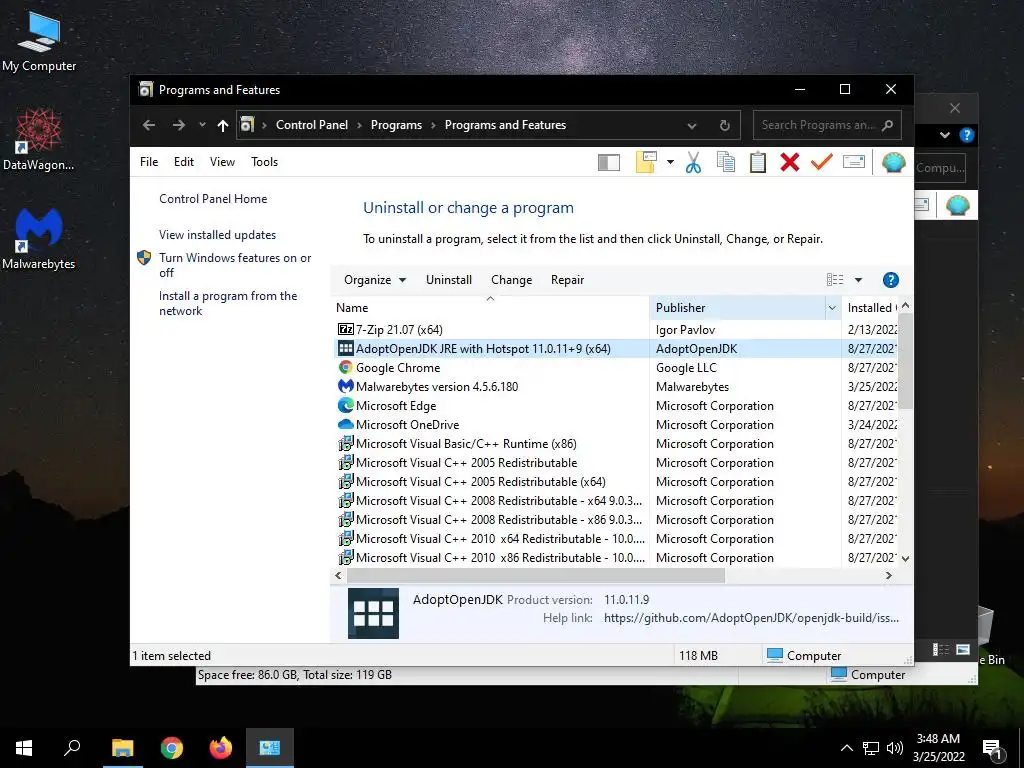Sort by the Name column header

[x=490, y=308]
